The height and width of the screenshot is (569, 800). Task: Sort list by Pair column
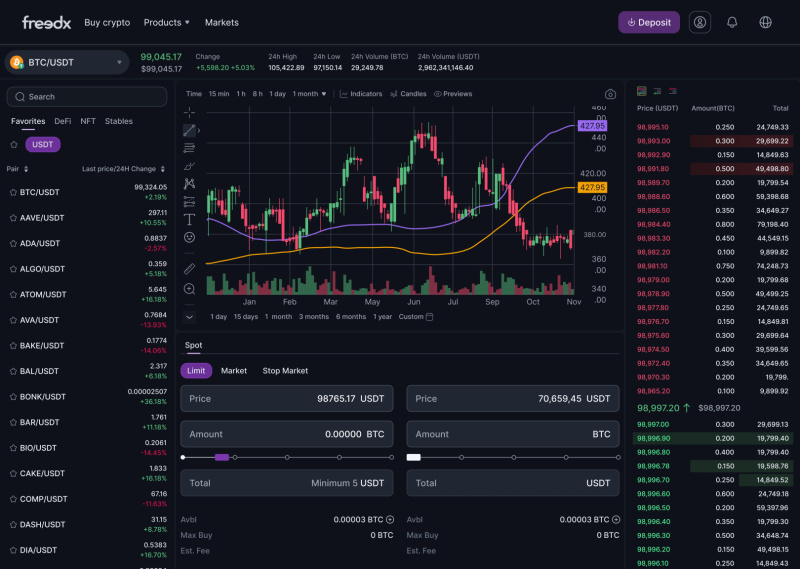click(17, 169)
